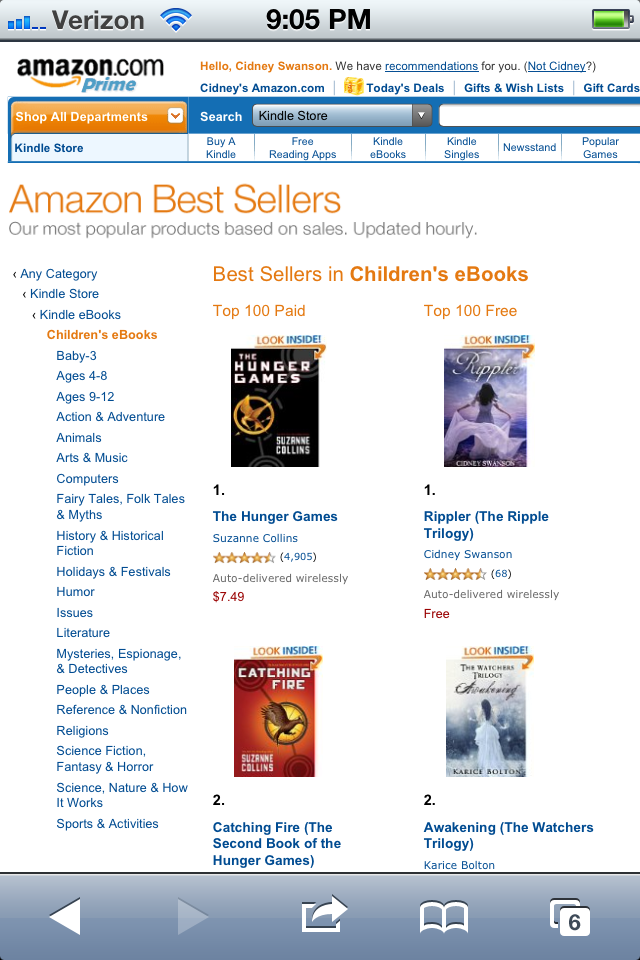The image size is (640, 960).
Task: Open The Hunger Games title link
Action: click(275, 517)
